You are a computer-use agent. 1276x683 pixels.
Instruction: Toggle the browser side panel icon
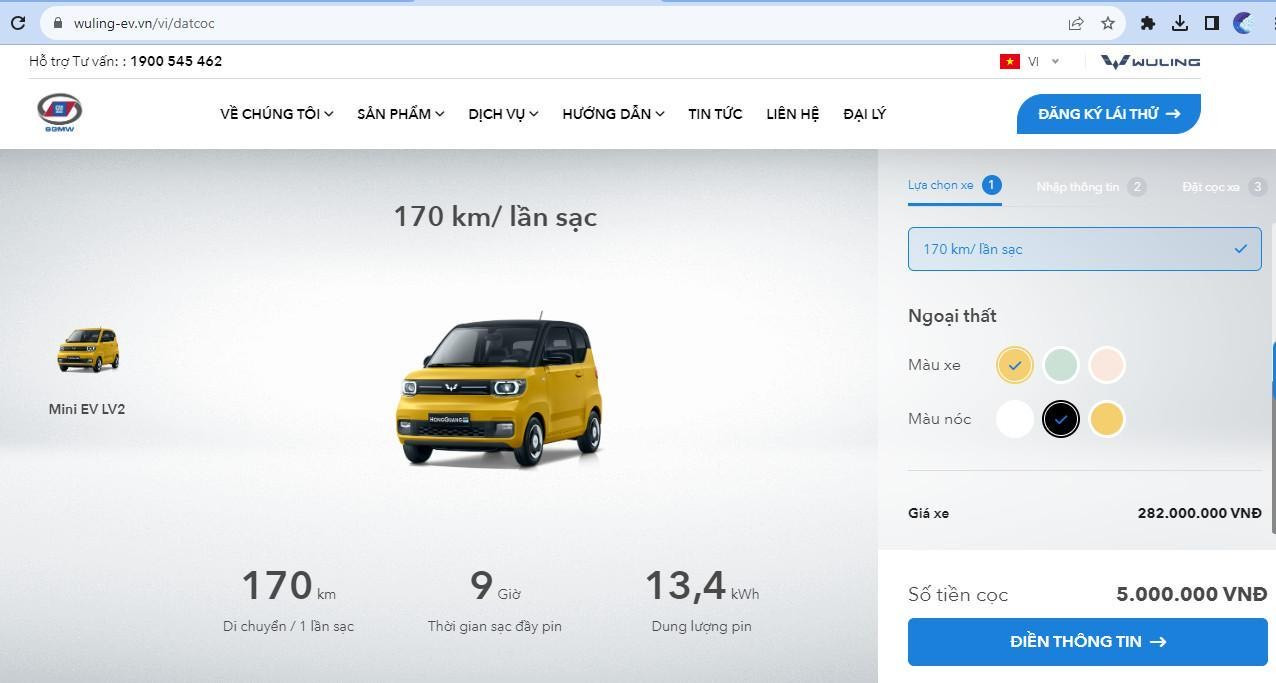tap(1211, 23)
